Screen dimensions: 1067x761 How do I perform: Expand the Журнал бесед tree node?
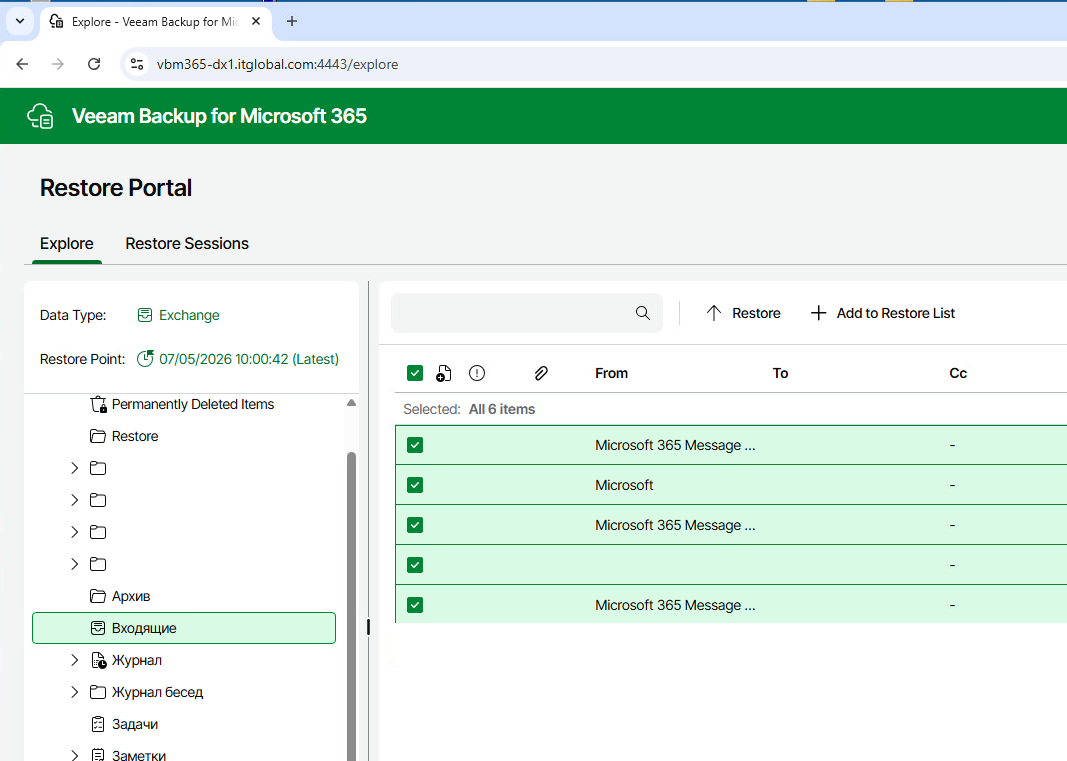click(75, 692)
